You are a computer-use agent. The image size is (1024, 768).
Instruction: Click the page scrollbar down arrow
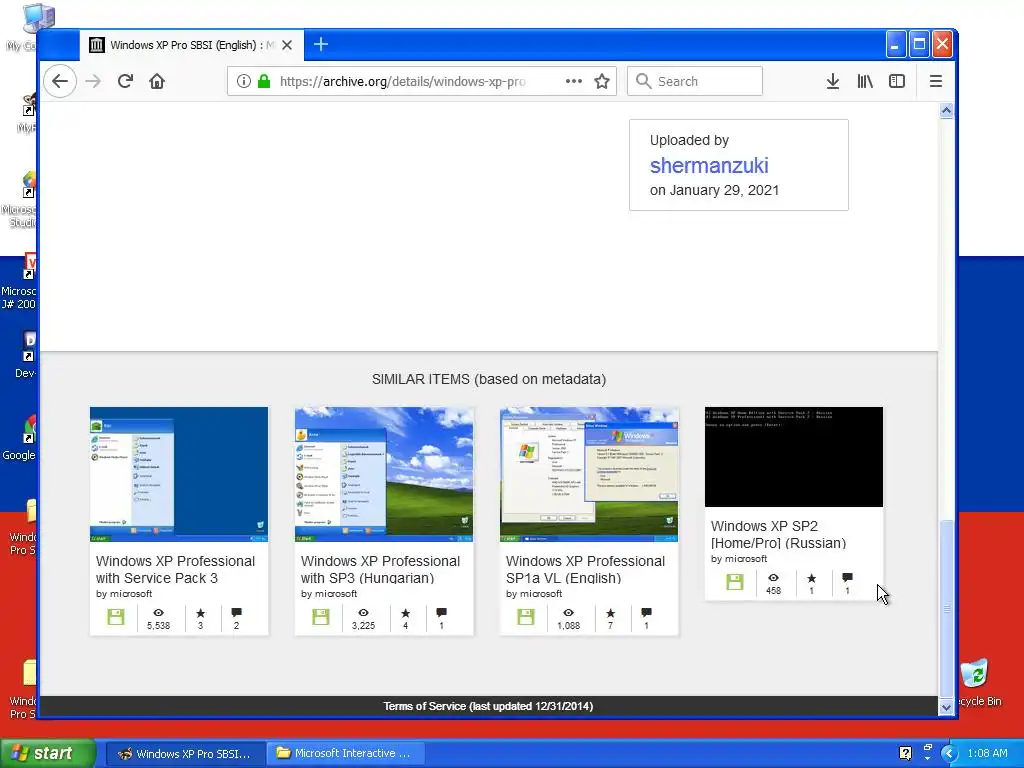[946, 707]
